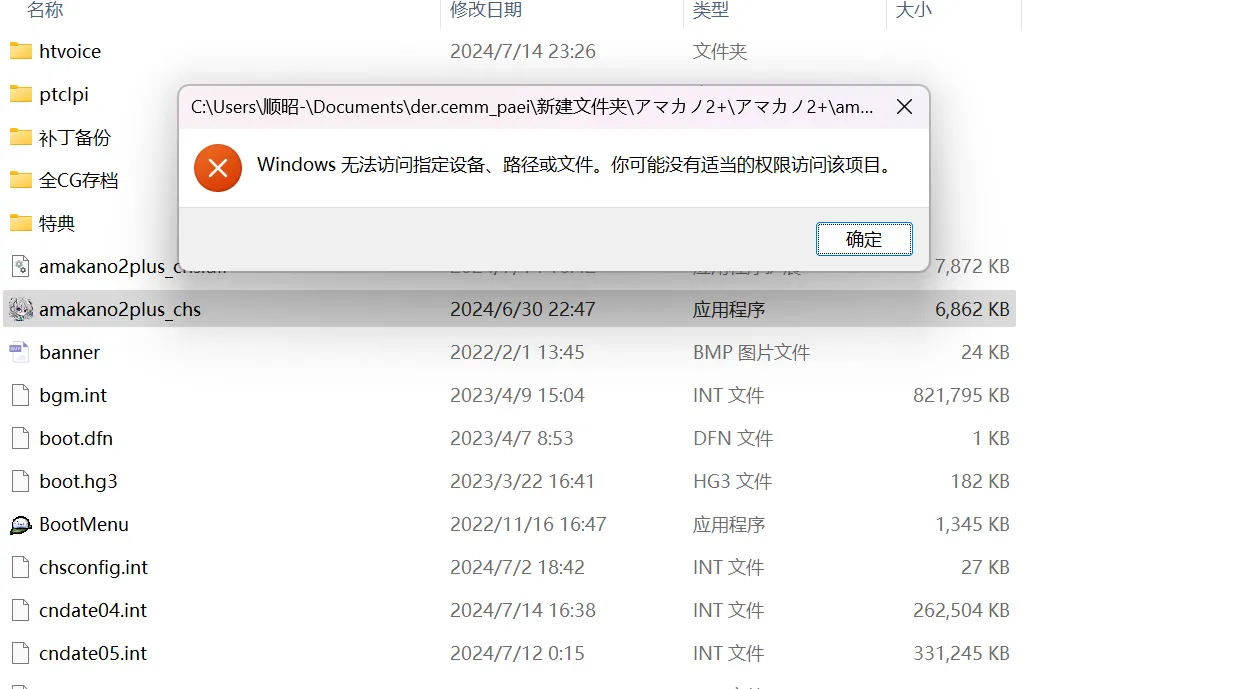Image resolution: width=1249 pixels, height=689 pixels.
Task: Select the 补丁备份 folder name
Action: tap(75, 137)
